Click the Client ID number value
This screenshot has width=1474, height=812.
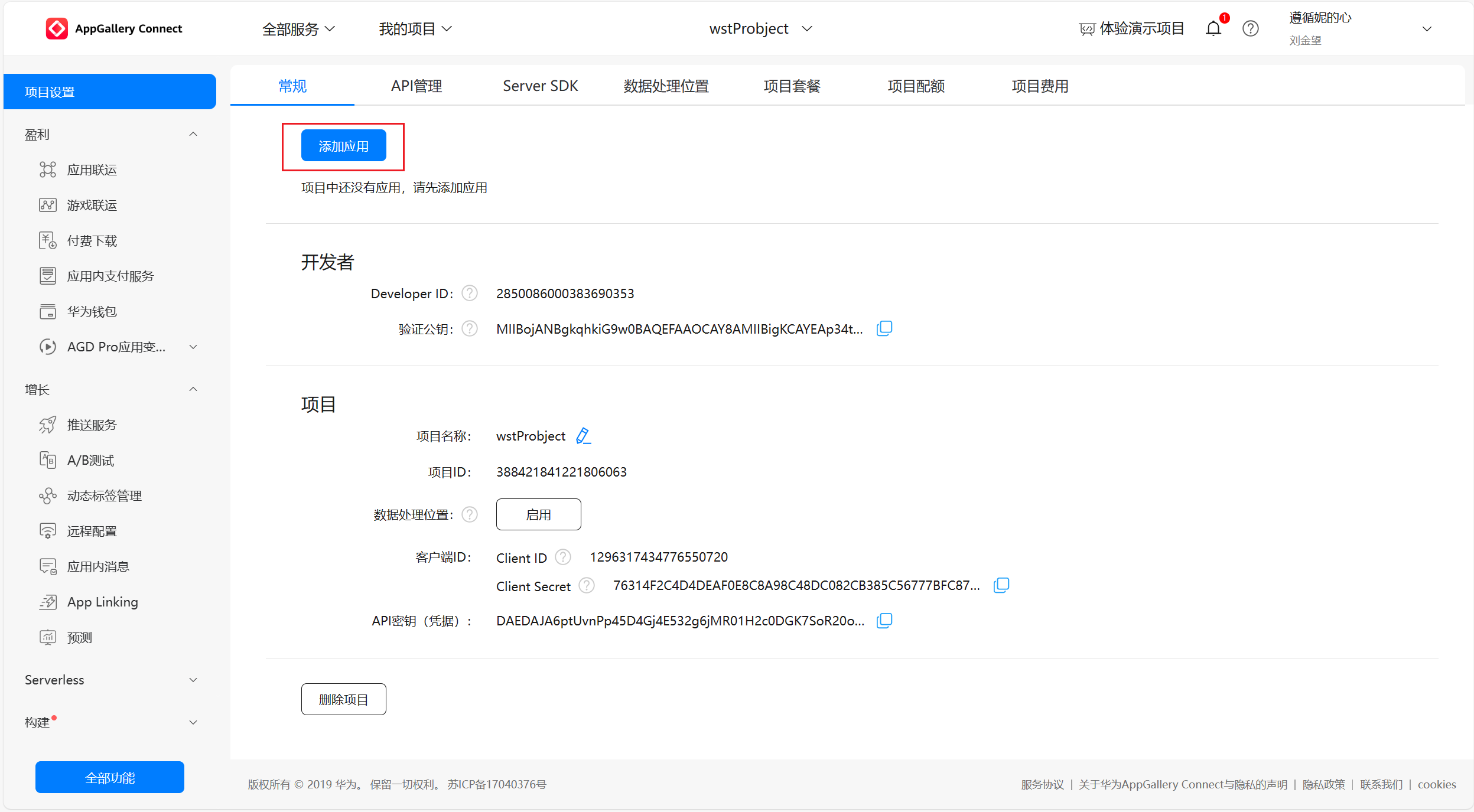coord(659,557)
